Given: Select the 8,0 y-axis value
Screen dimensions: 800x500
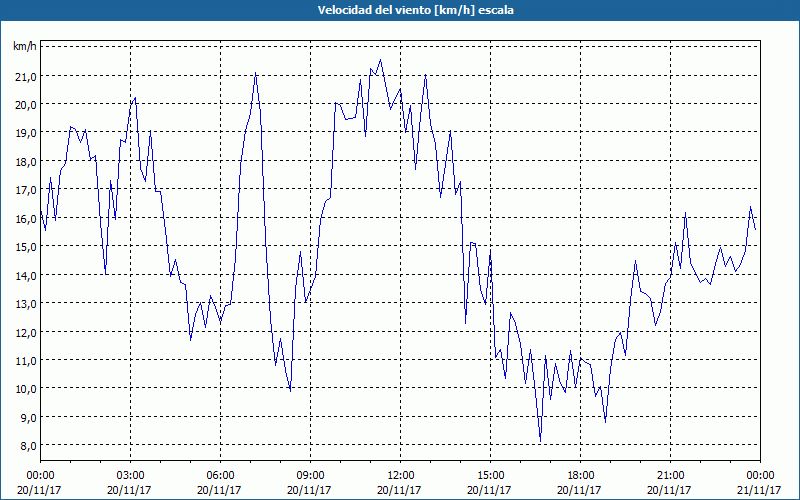Looking at the screenshot, I should tap(28, 445).
